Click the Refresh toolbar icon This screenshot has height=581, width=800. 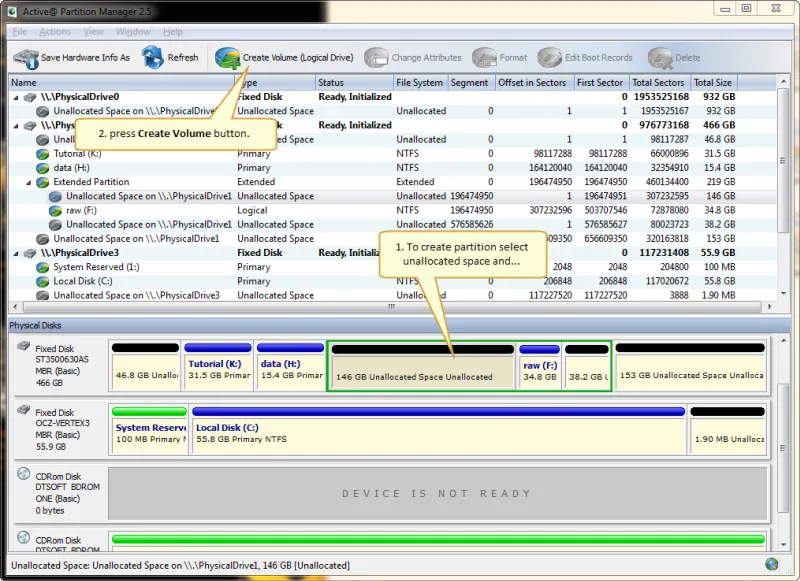tap(153, 58)
